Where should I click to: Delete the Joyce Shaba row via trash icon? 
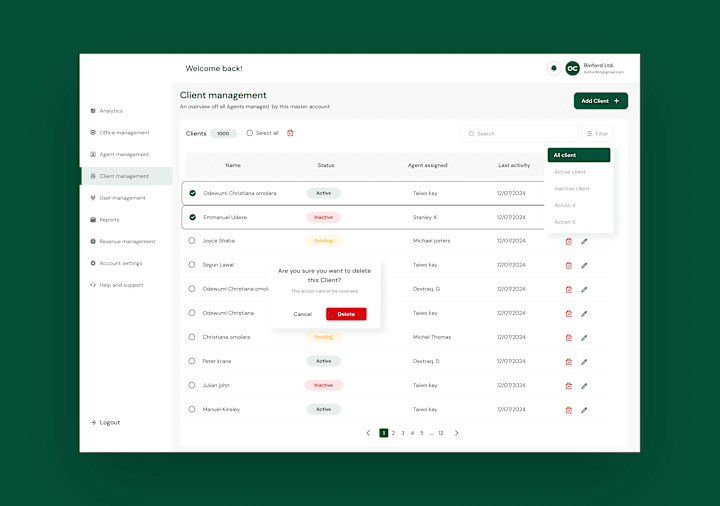click(568, 242)
